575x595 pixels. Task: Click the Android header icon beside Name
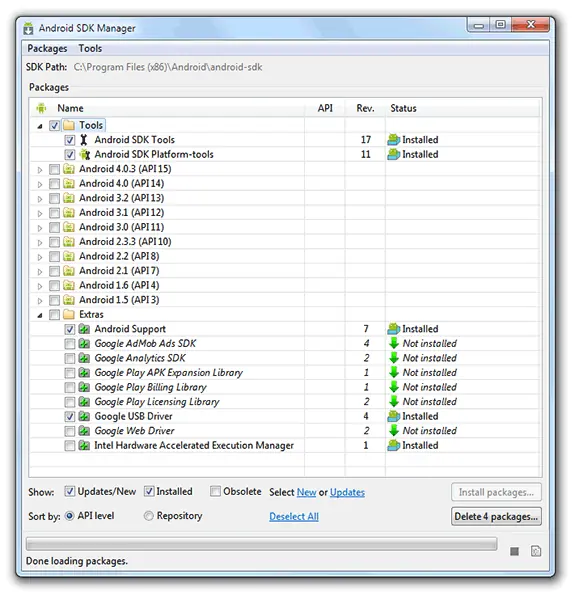point(41,108)
